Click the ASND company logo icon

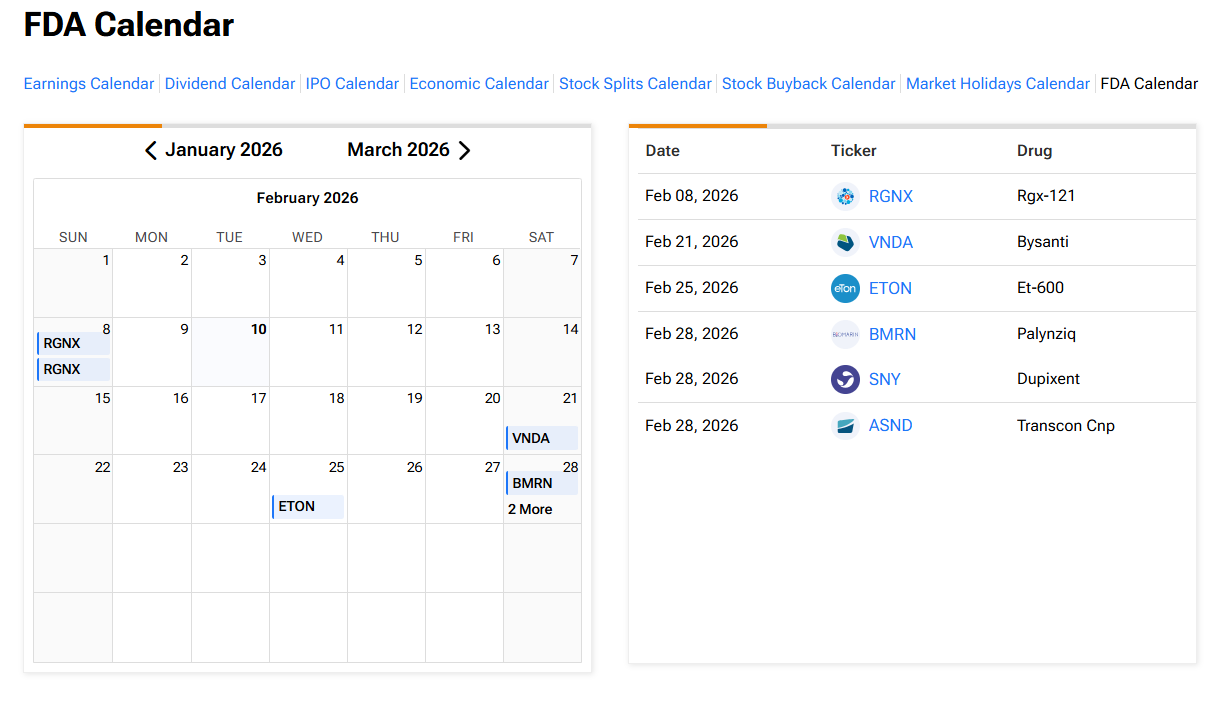845,425
